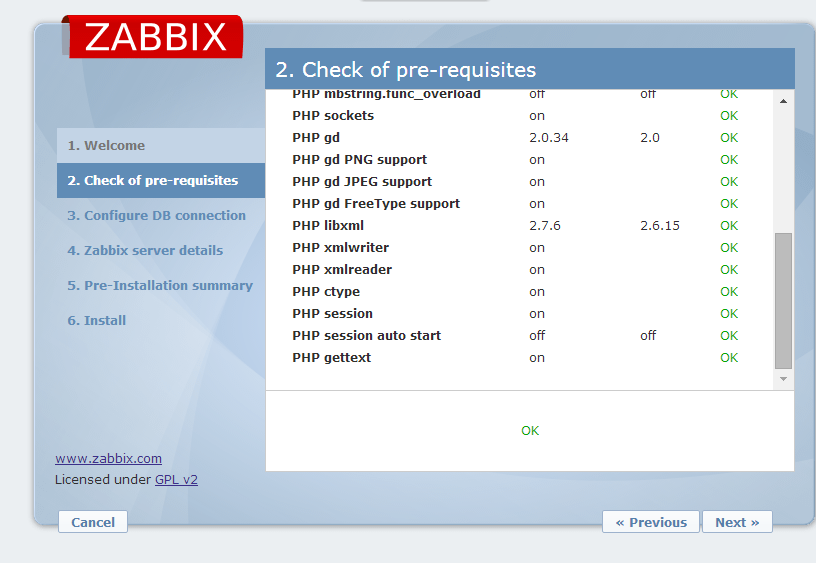Open the GPL v2 license link
The height and width of the screenshot is (563, 816).
coord(176,479)
